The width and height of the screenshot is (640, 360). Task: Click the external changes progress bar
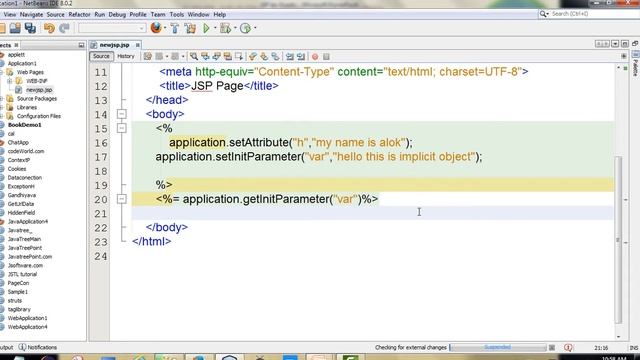tap(498, 347)
